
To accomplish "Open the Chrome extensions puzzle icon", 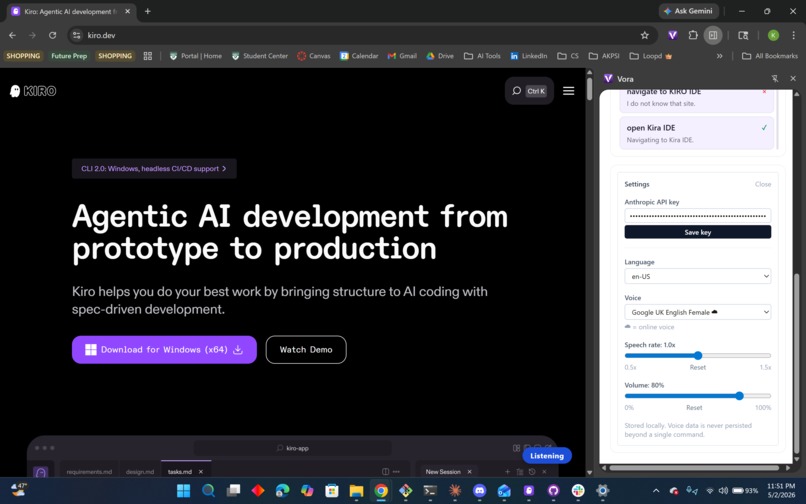I will (693, 35).
